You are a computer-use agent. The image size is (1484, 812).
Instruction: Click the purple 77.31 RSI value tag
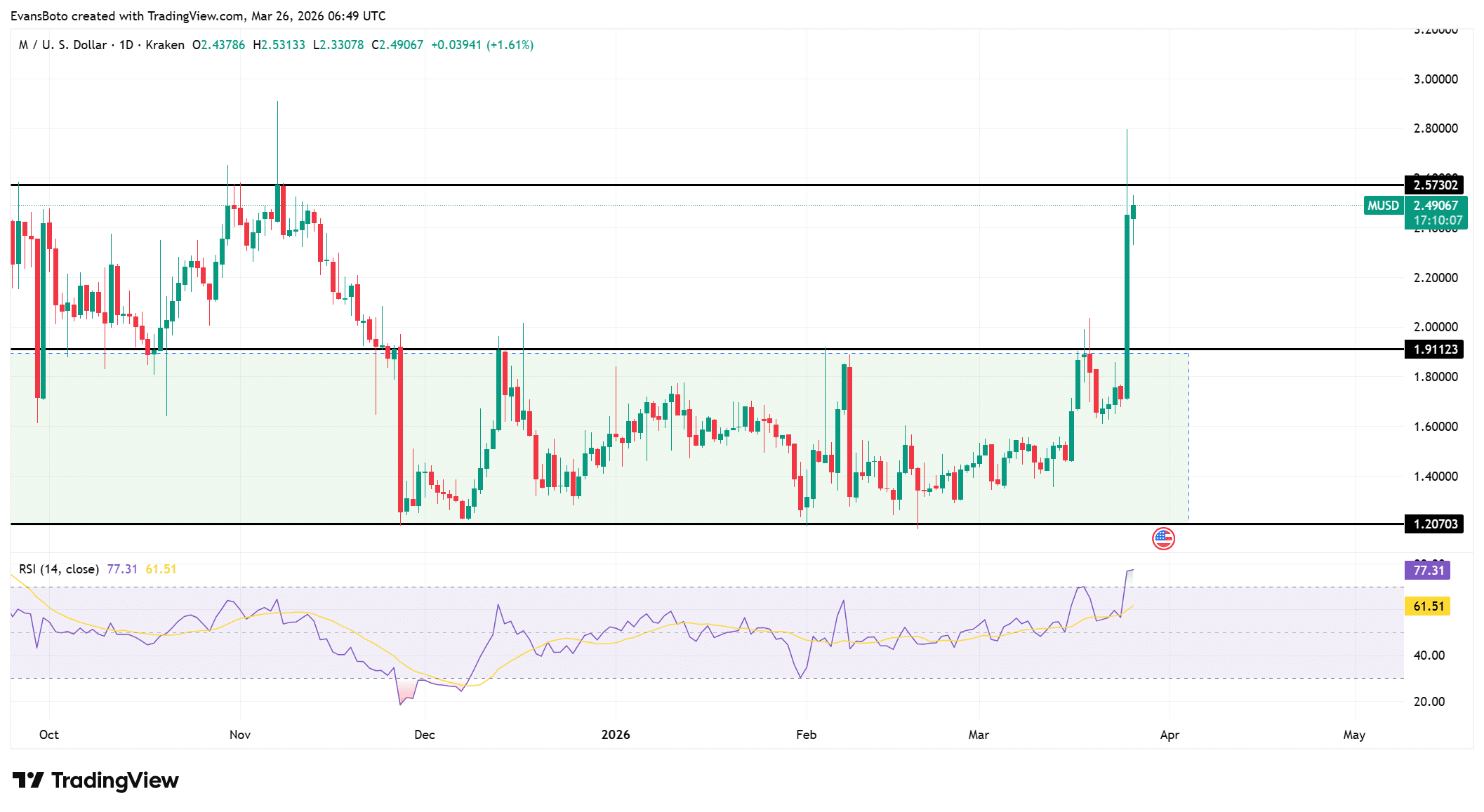click(x=1428, y=570)
